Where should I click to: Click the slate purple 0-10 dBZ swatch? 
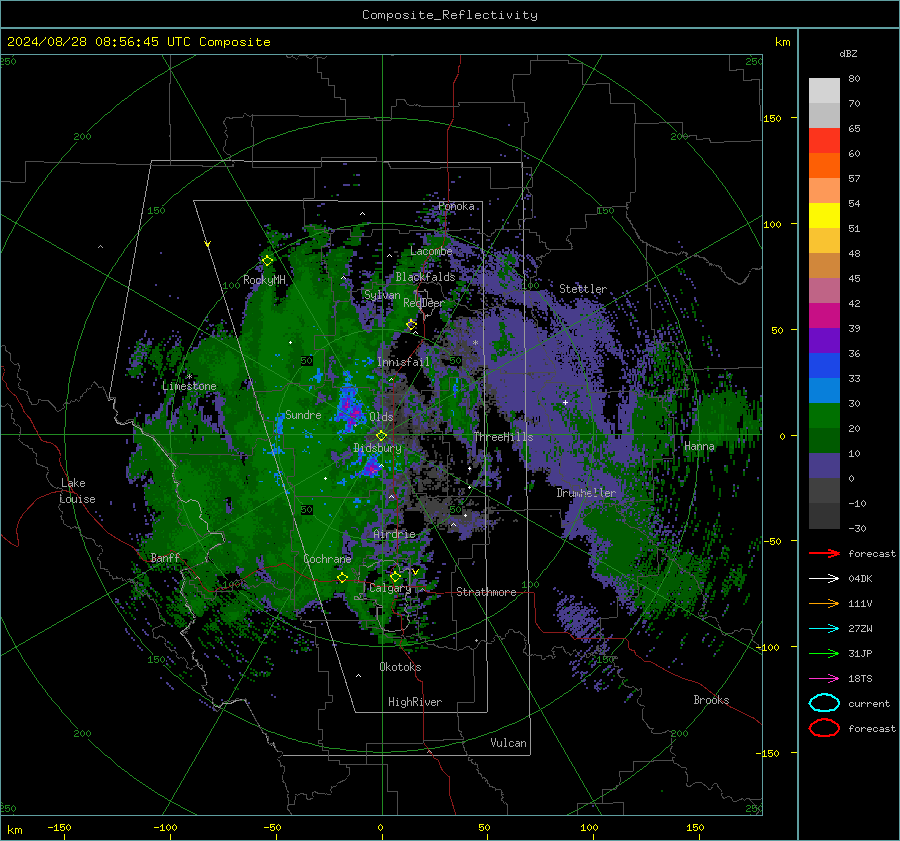[824, 466]
